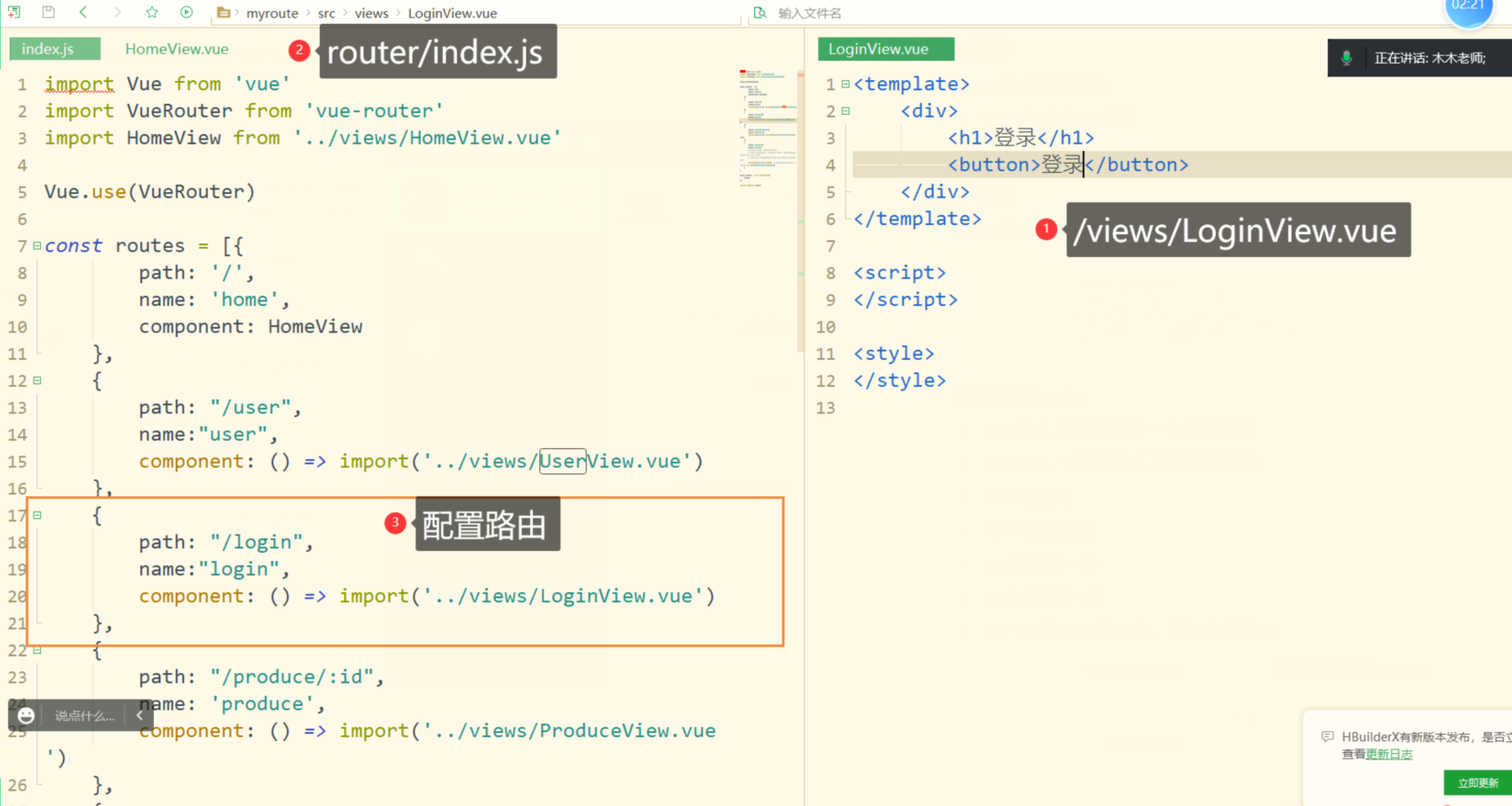This screenshot has width=1512, height=806.
Task: Collapse the code fold on line 12
Action: (37, 381)
